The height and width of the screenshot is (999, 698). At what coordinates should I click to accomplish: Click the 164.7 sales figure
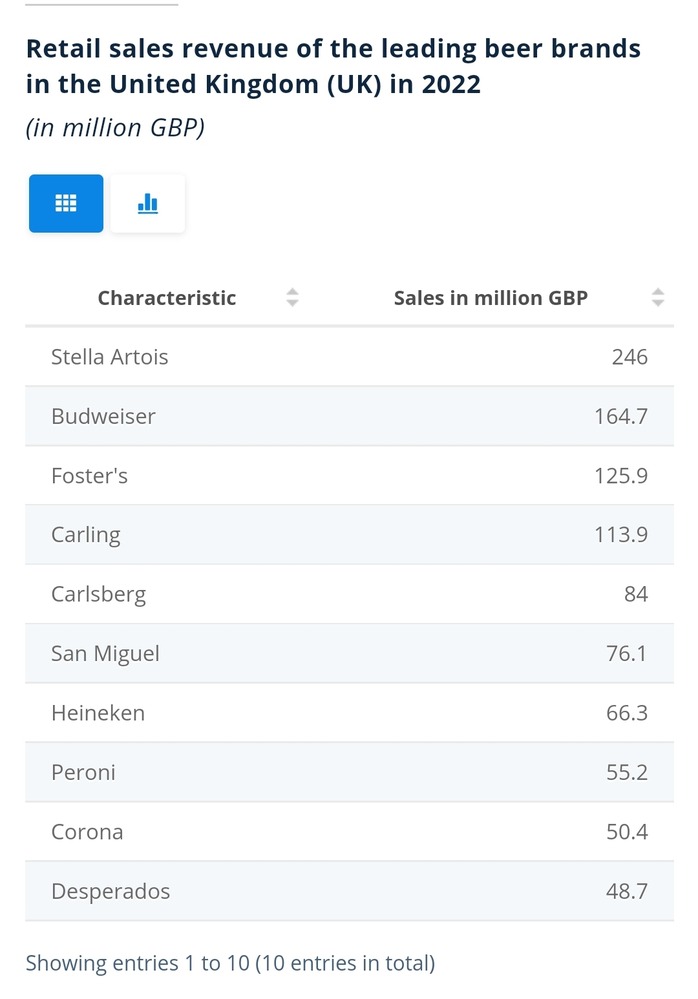(620, 416)
